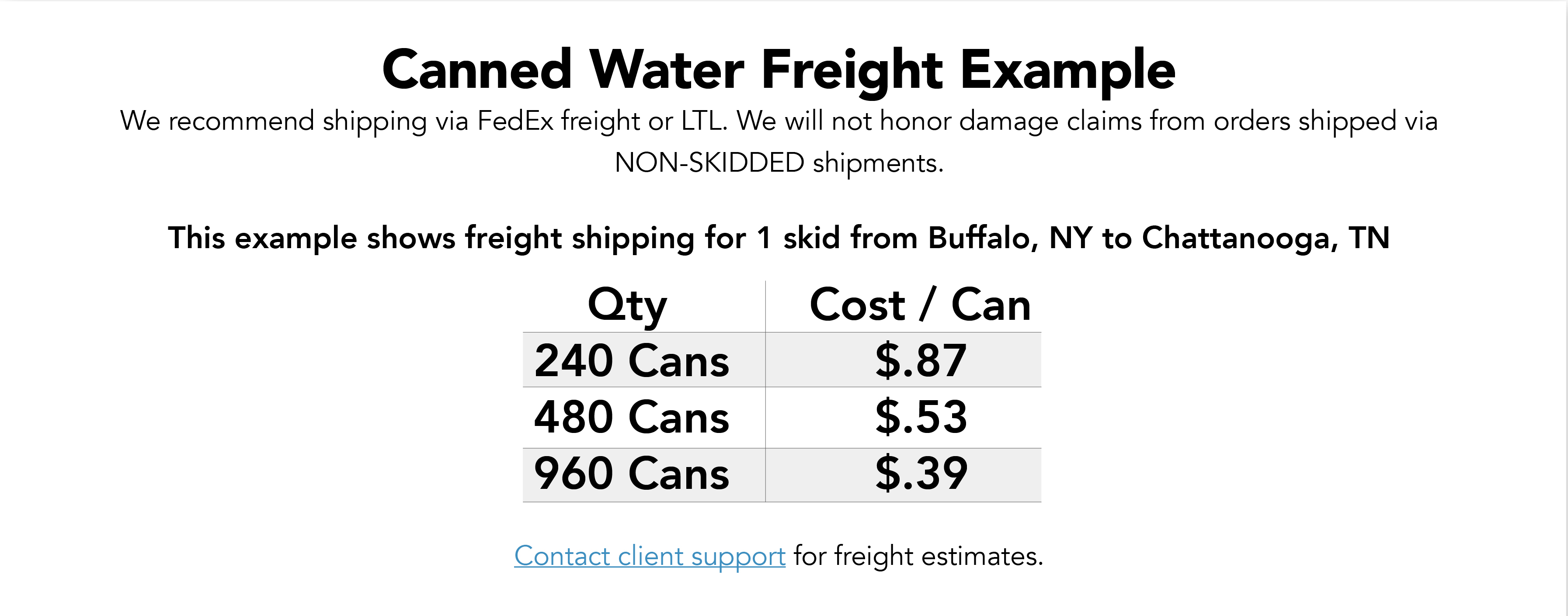
Task: Select the $.87 cost cell
Action: coord(920,360)
